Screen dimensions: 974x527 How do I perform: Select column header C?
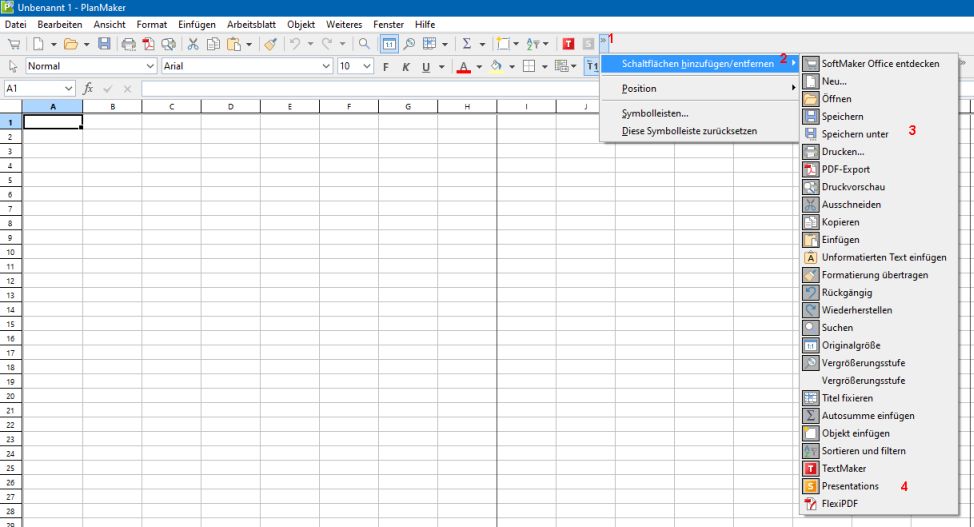click(x=171, y=107)
